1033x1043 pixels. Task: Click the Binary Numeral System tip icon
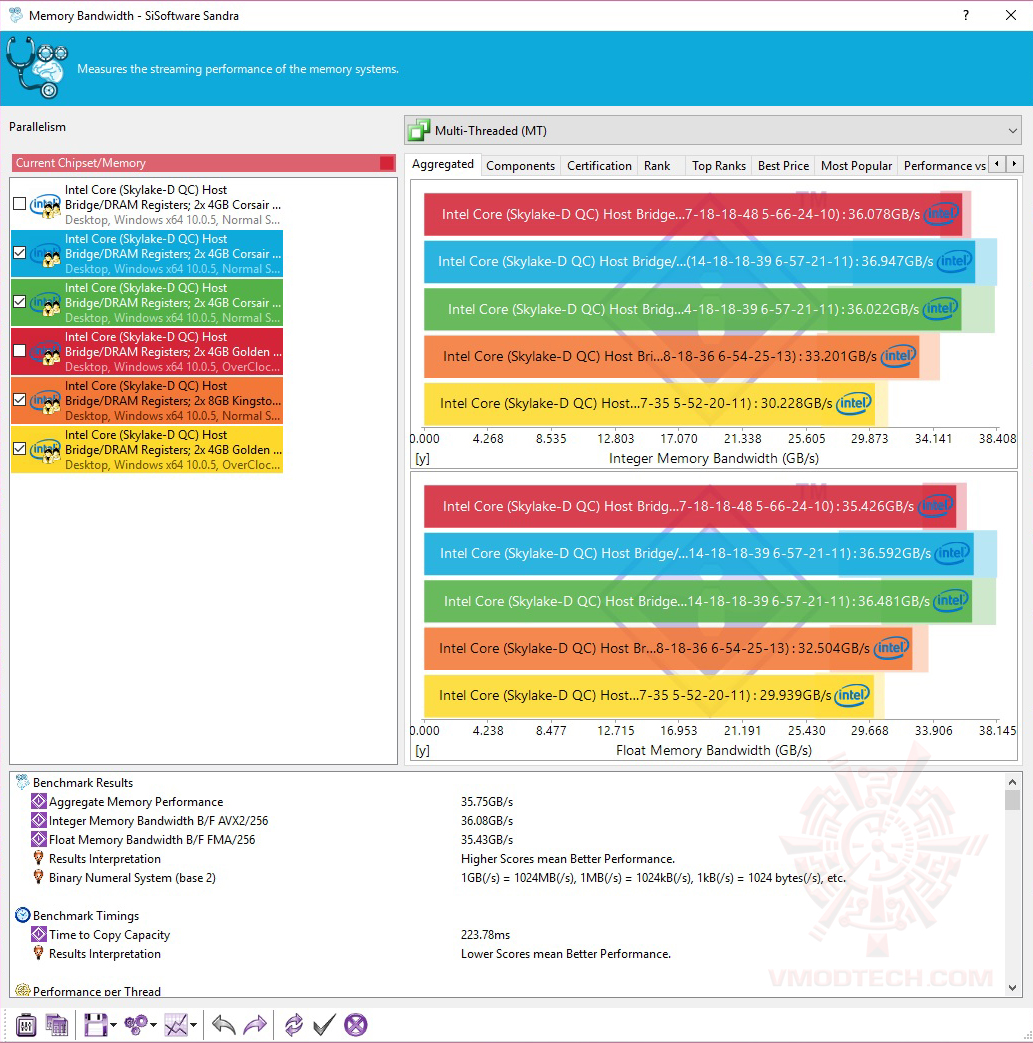point(39,877)
